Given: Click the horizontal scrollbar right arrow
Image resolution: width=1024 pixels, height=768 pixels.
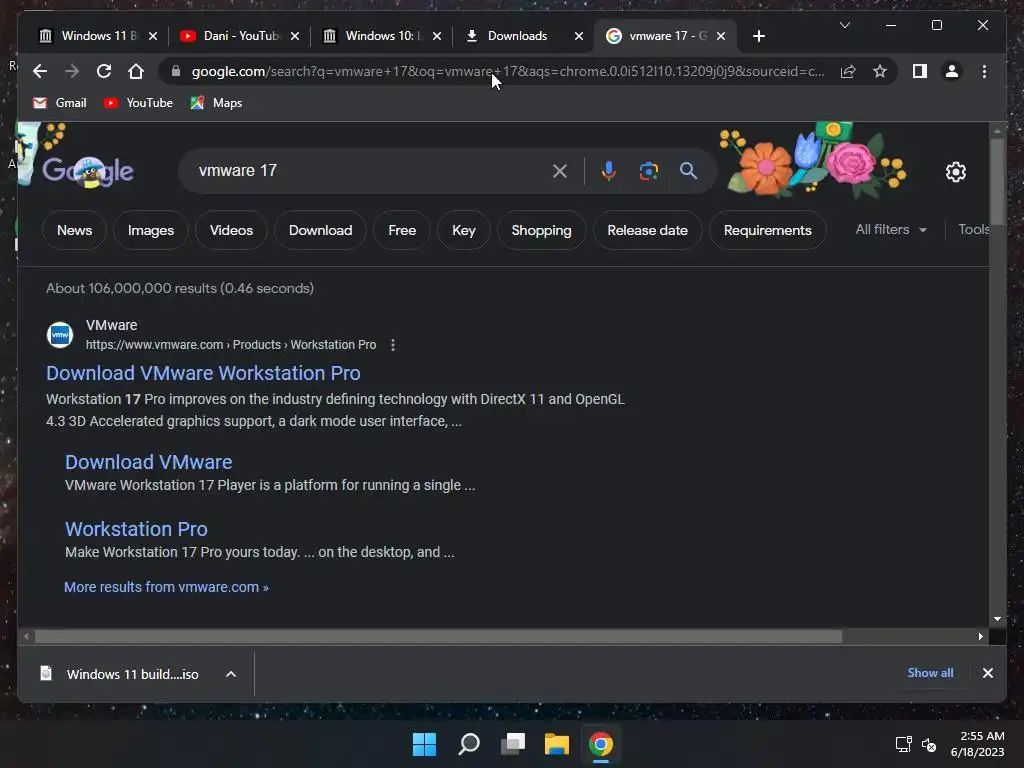Looking at the screenshot, I should pyautogui.click(x=980, y=636).
